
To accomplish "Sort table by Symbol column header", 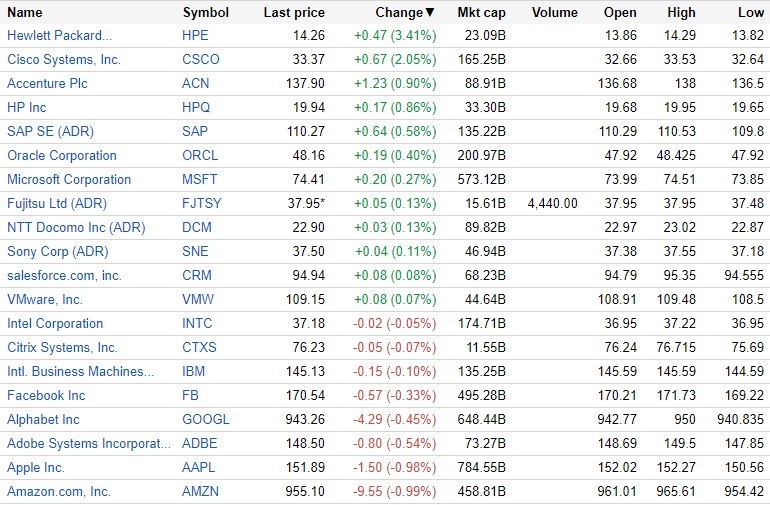I will pyautogui.click(x=206, y=13).
